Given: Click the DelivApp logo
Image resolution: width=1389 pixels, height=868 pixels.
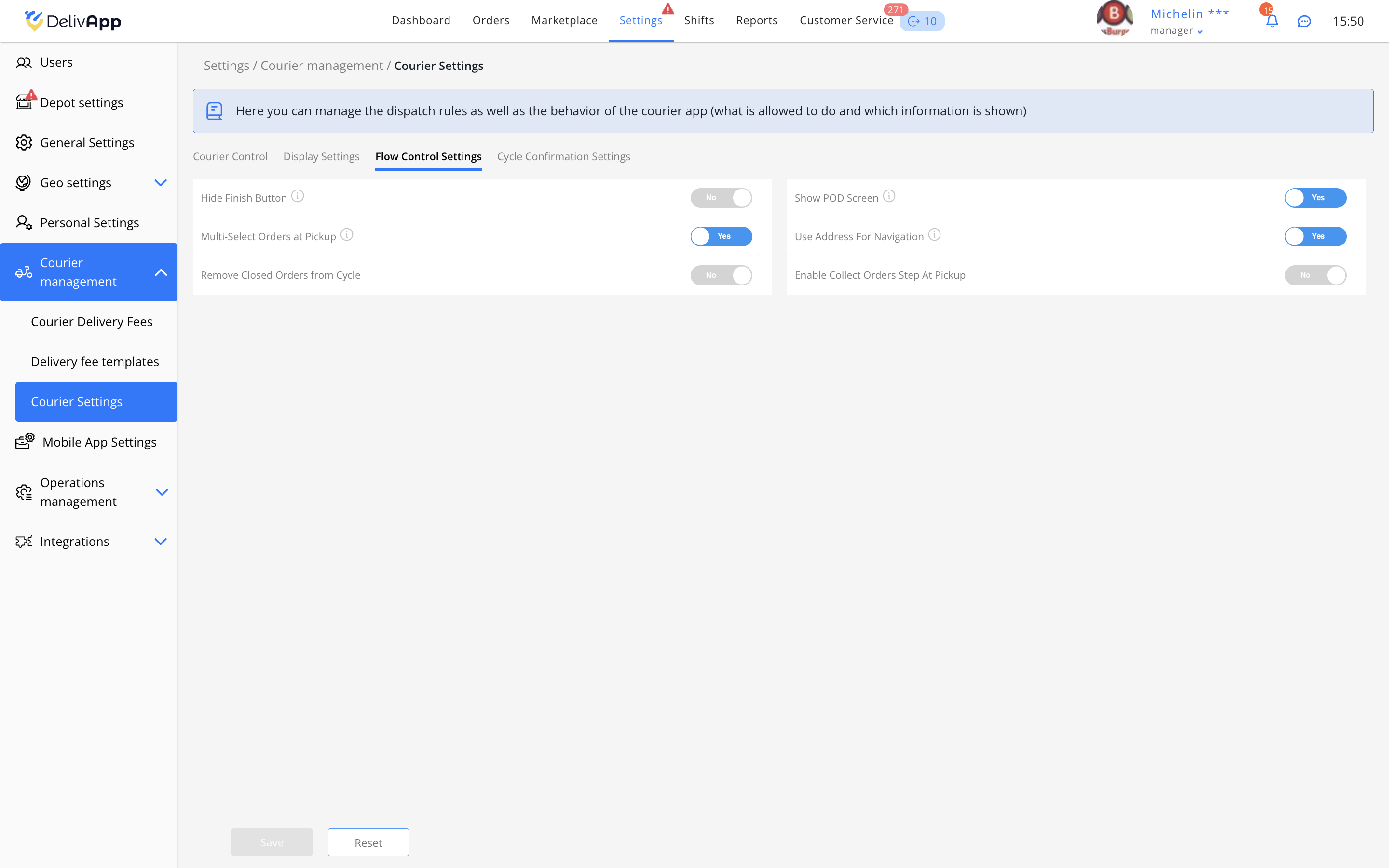Looking at the screenshot, I should tap(73, 21).
